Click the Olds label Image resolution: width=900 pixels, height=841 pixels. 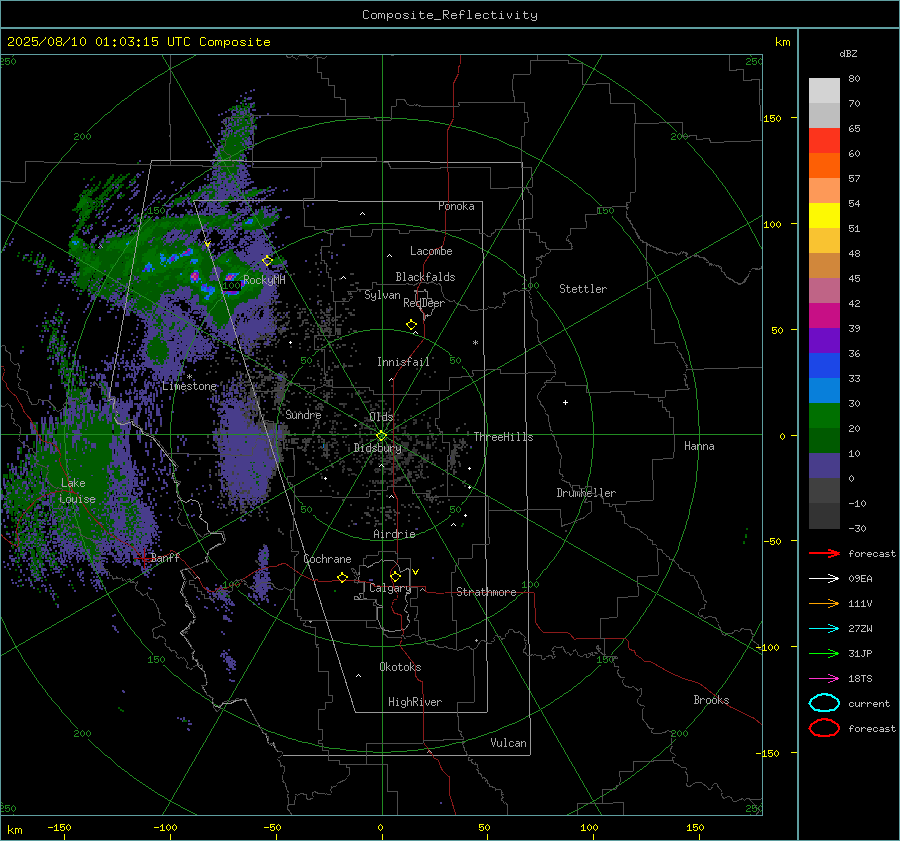click(381, 416)
